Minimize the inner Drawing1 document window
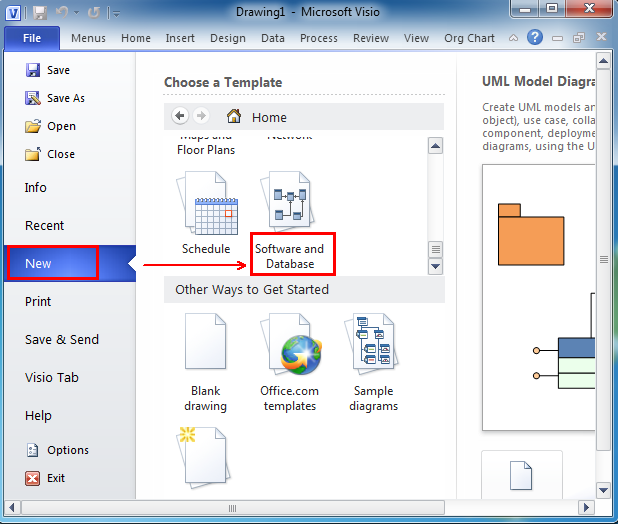Image resolution: width=618 pixels, height=524 pixels. pos(557,38)
